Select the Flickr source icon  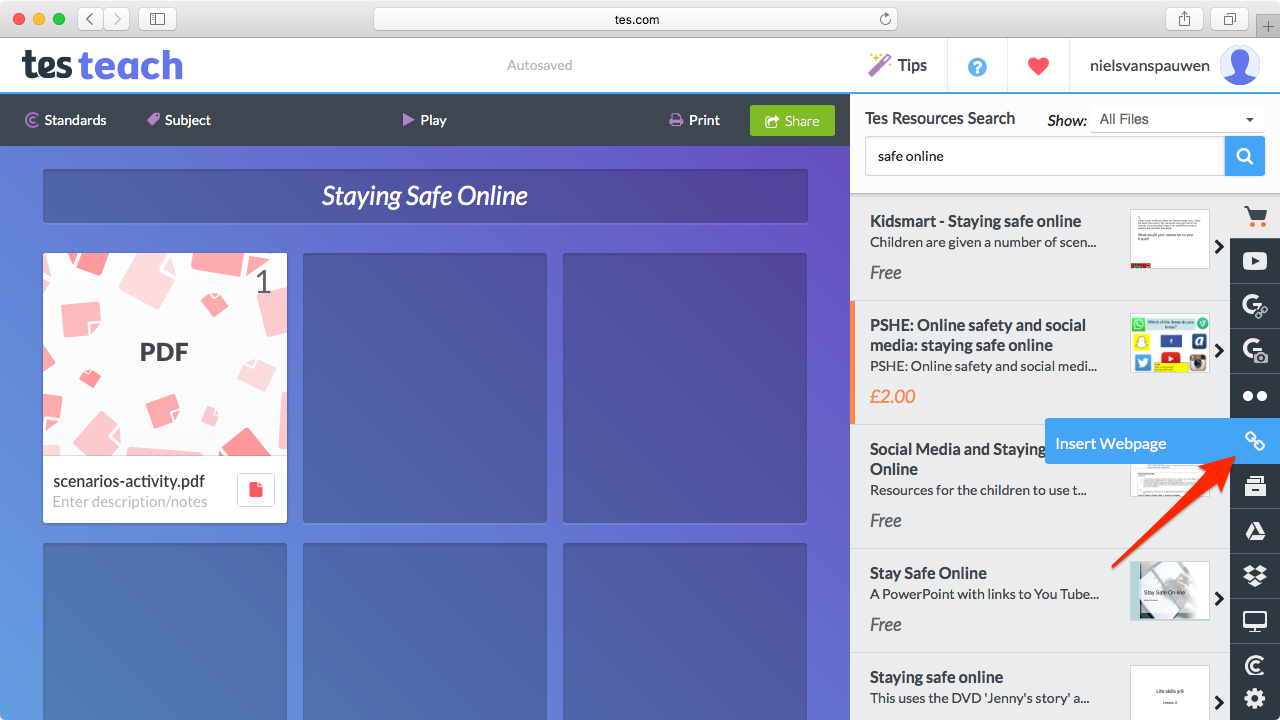click(x=1255, y=396)
